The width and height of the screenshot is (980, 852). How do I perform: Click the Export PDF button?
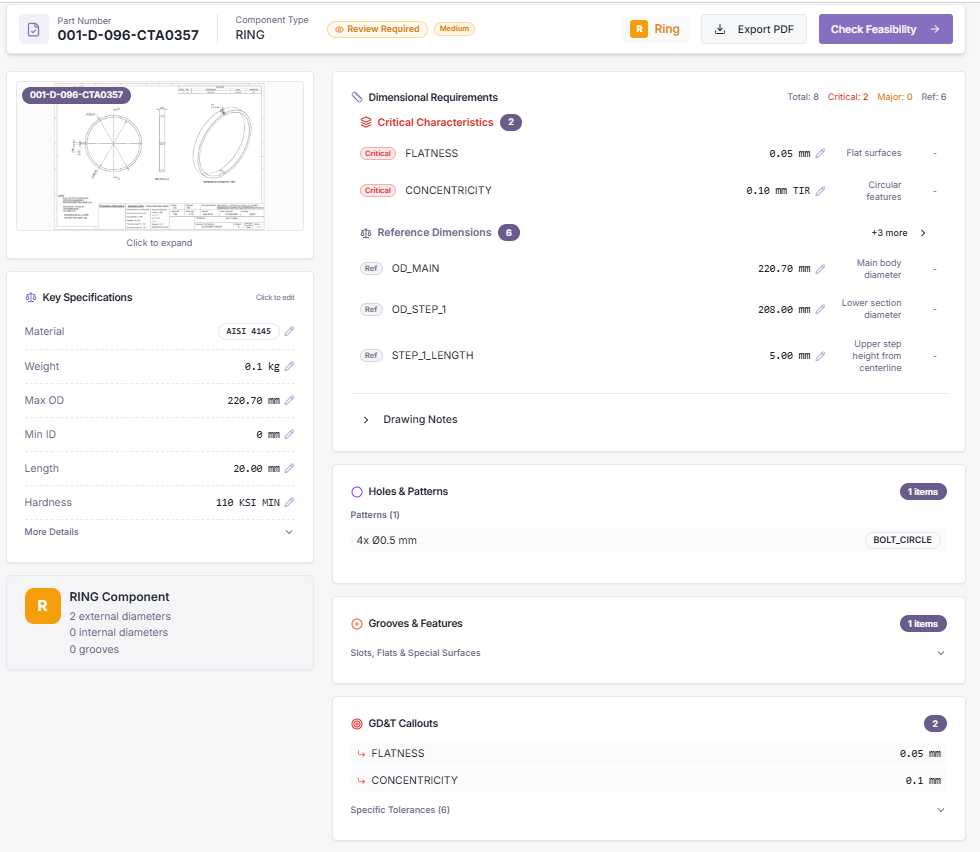pyautogui.click(x=754, y=29)
